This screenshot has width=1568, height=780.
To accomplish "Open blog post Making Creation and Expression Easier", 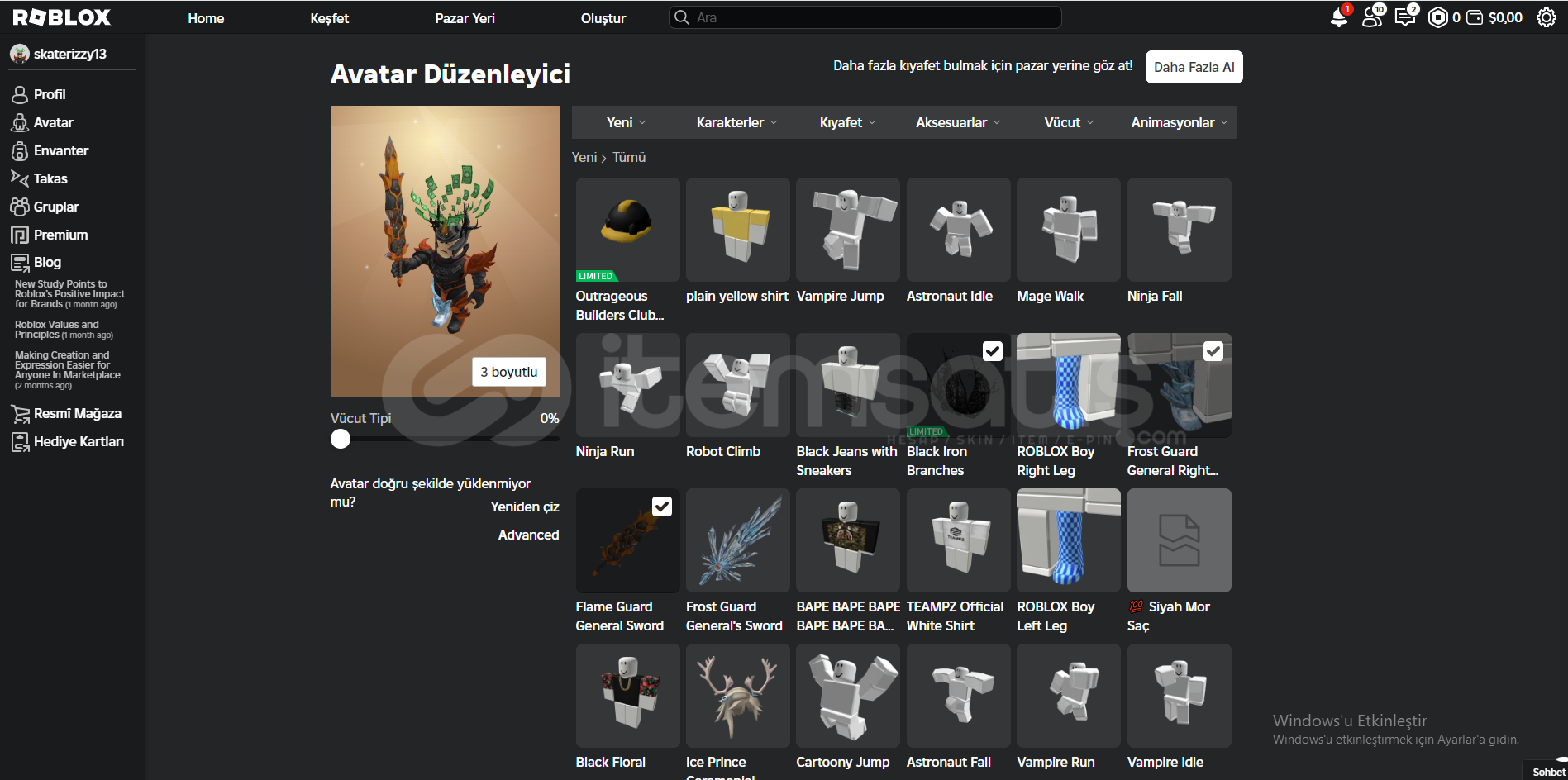I will 67,369.
